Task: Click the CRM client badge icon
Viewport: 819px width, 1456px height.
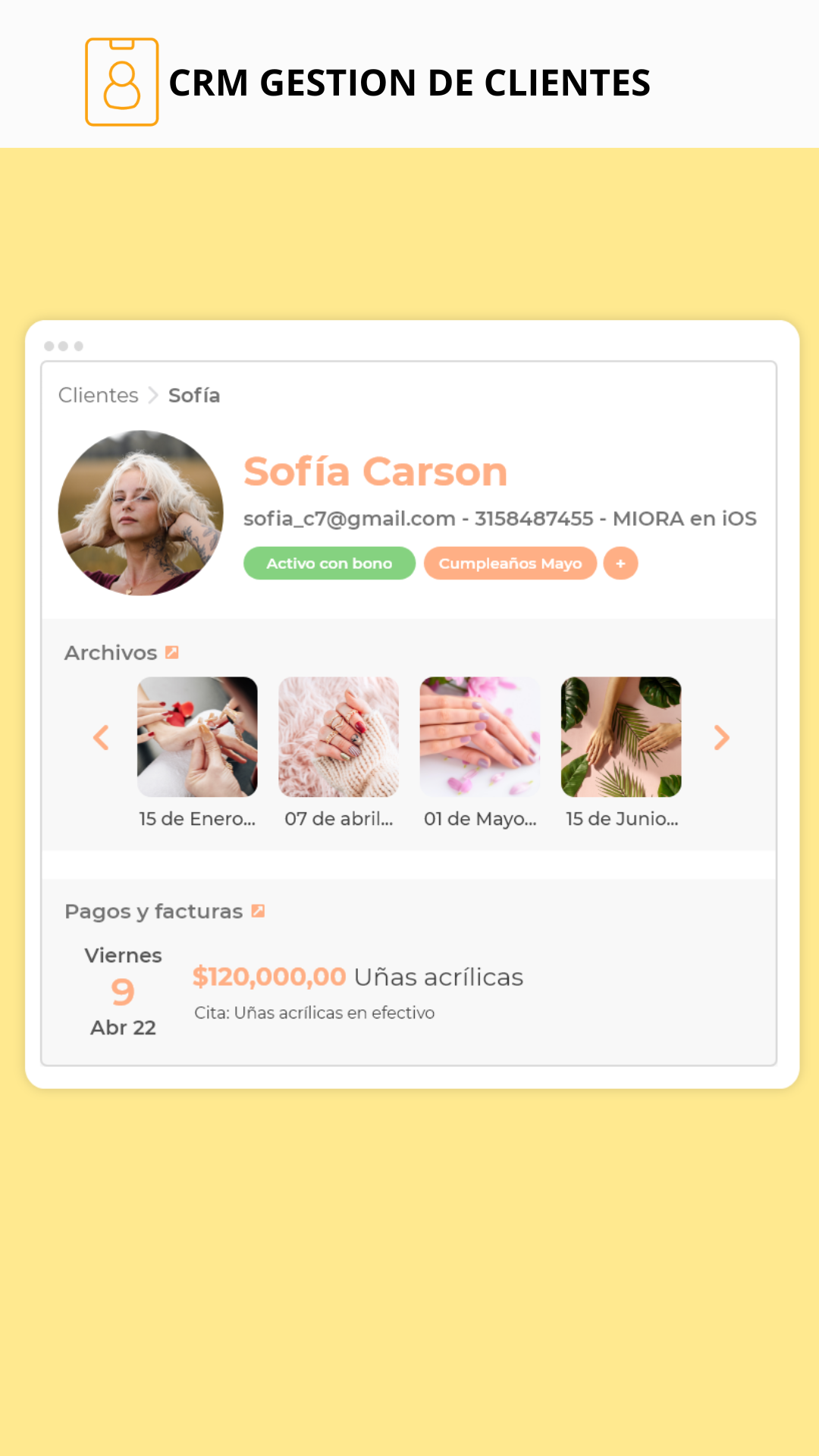Action: tap(121, 82)
